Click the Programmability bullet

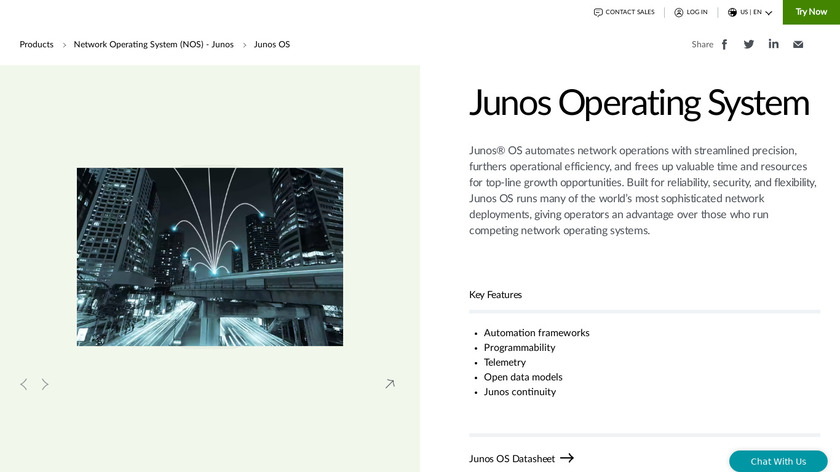[x=519, y=348]
